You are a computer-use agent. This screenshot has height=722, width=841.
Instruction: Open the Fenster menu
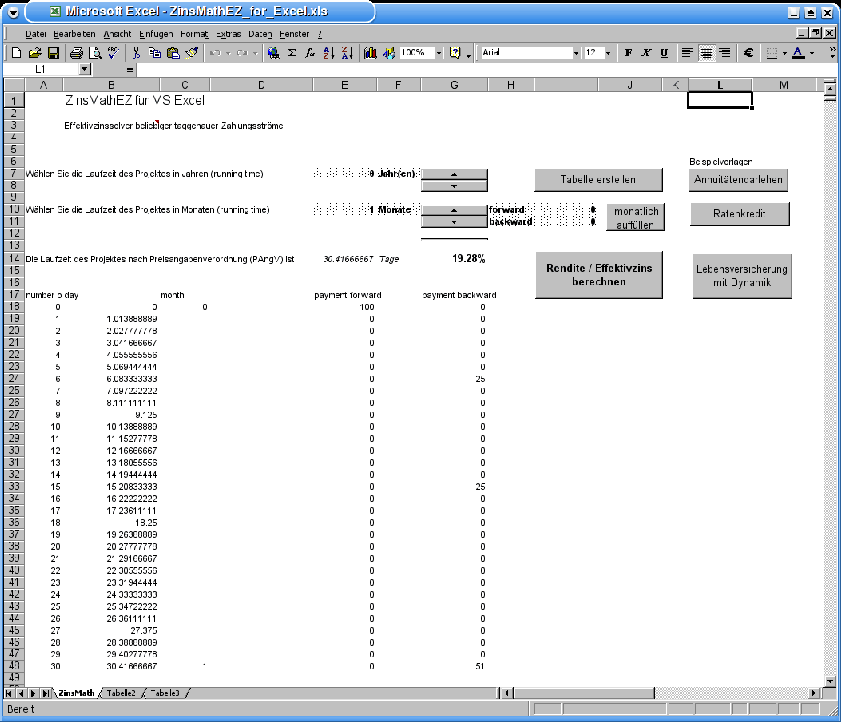(294, 34)
